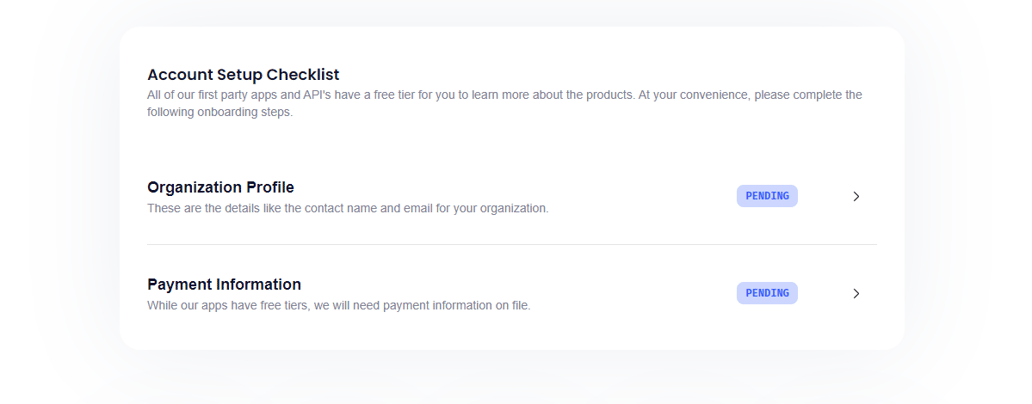
Task: Click the Account Setup Checklist title
Action: click(243, 74)
